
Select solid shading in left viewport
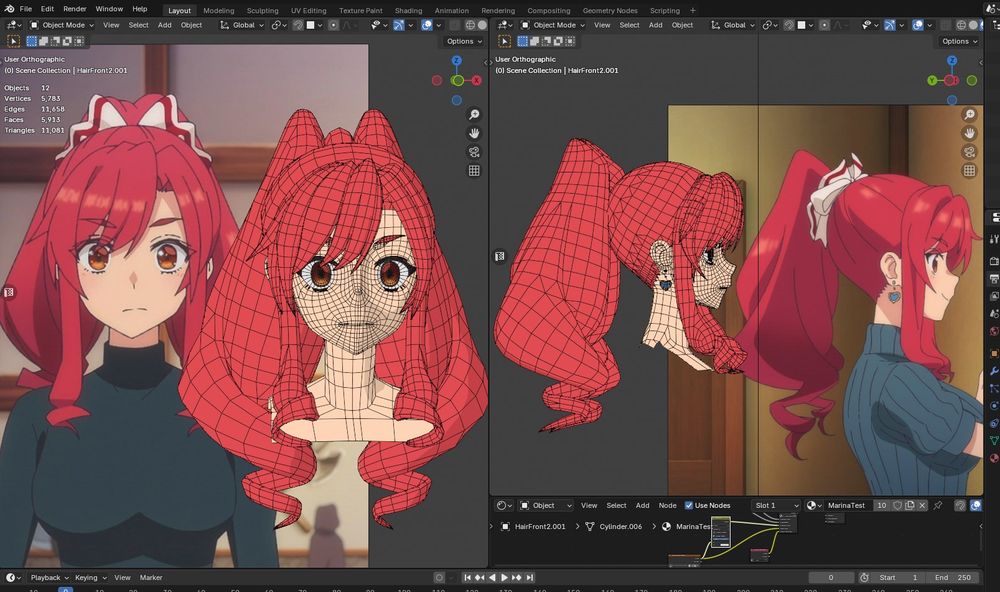click(x=482, y=25)
